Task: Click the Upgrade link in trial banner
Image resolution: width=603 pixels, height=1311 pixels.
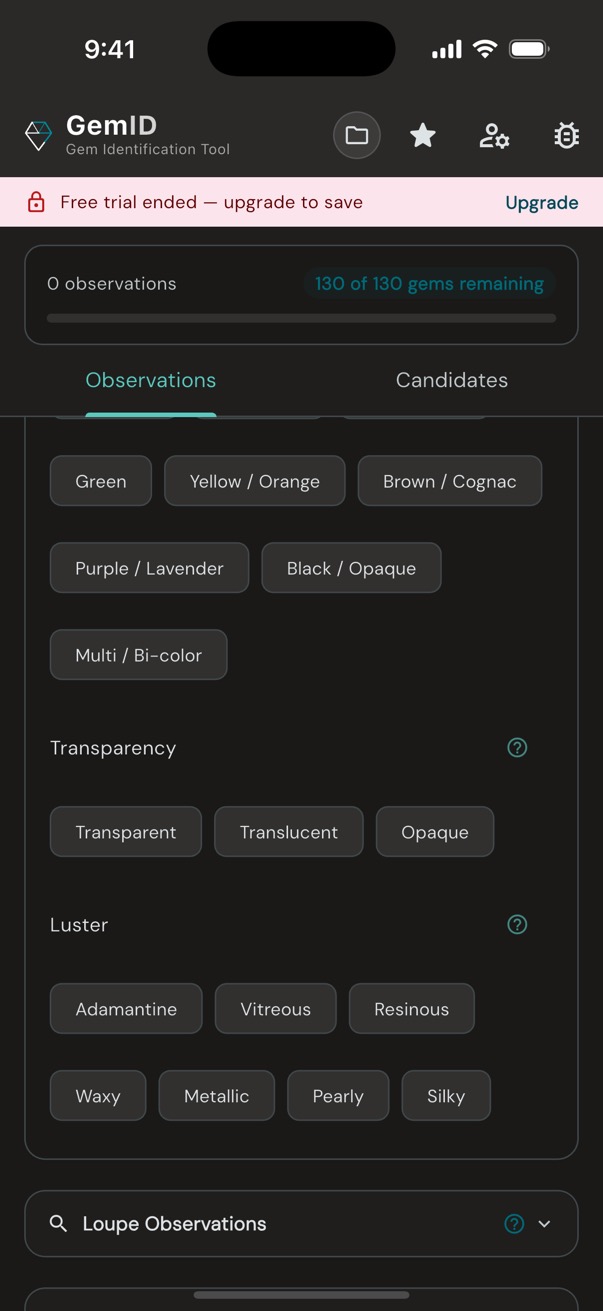Action: (x=541, y=202)
